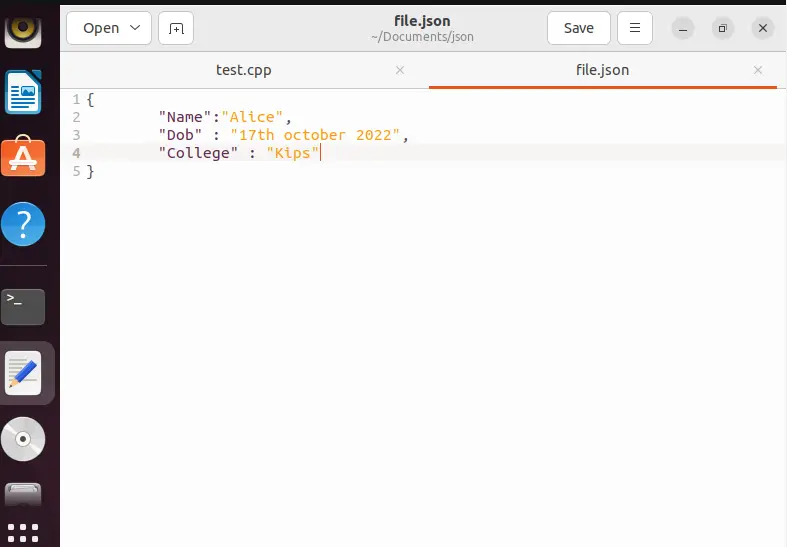
Task: Click the file.json title in header bar
Action: [x=422, y=21]
